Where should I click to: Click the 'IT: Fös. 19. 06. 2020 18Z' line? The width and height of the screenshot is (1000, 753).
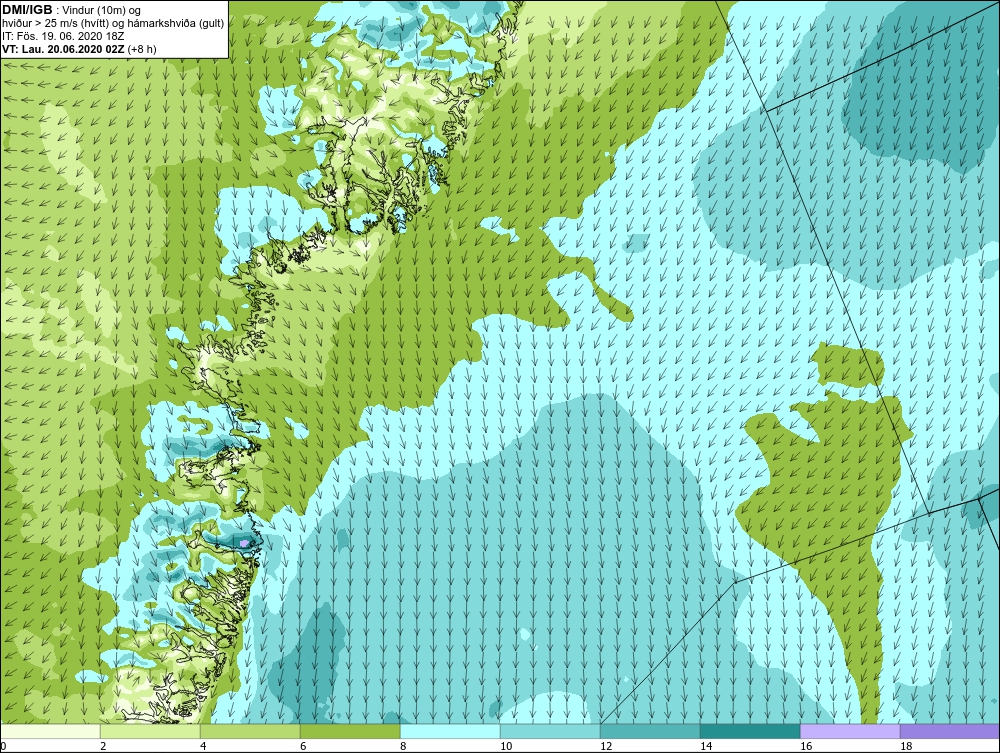click(x=63, y=36)
